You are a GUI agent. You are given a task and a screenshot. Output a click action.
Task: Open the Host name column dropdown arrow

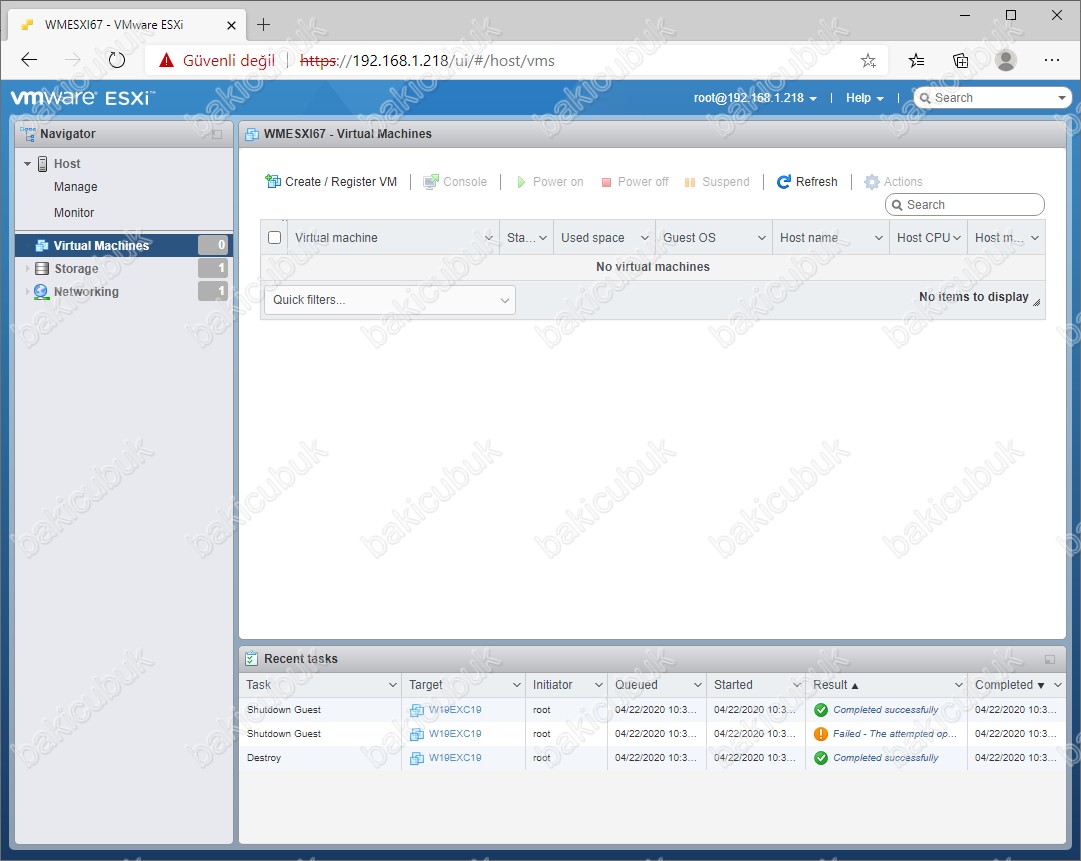click(x=878, y=238)
